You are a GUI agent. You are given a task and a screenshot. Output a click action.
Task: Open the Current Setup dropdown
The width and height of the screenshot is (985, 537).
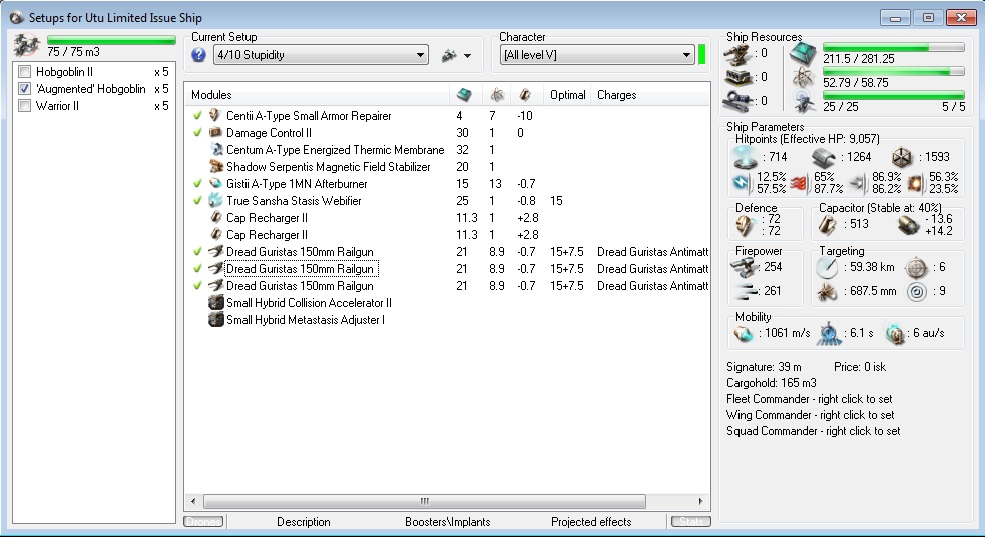(x=321, y=55)
